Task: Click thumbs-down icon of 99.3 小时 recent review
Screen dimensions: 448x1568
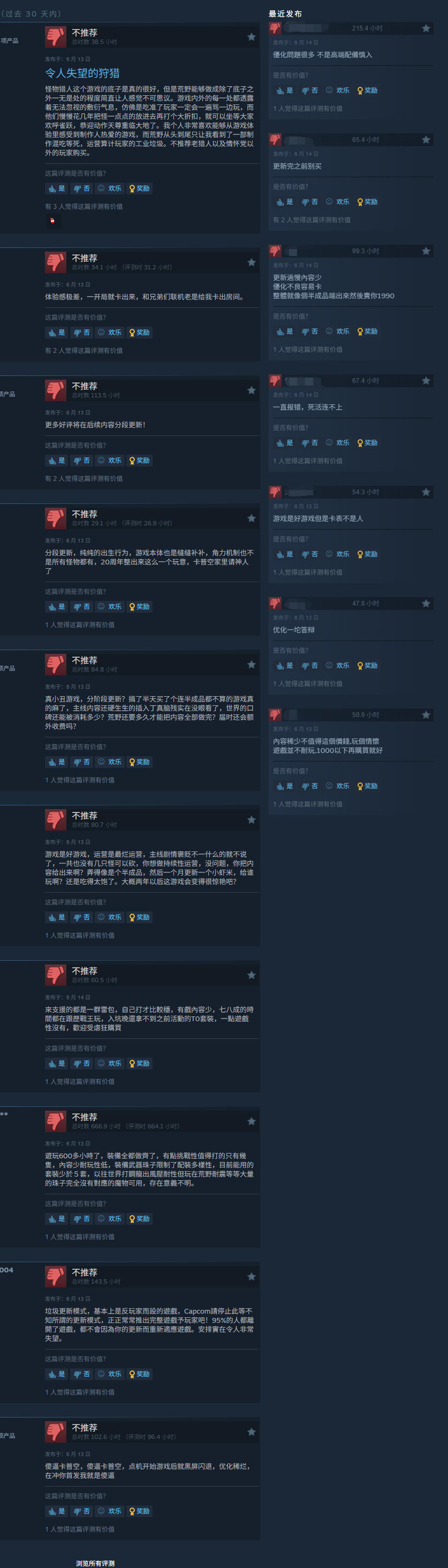Action: click(275, 251)
